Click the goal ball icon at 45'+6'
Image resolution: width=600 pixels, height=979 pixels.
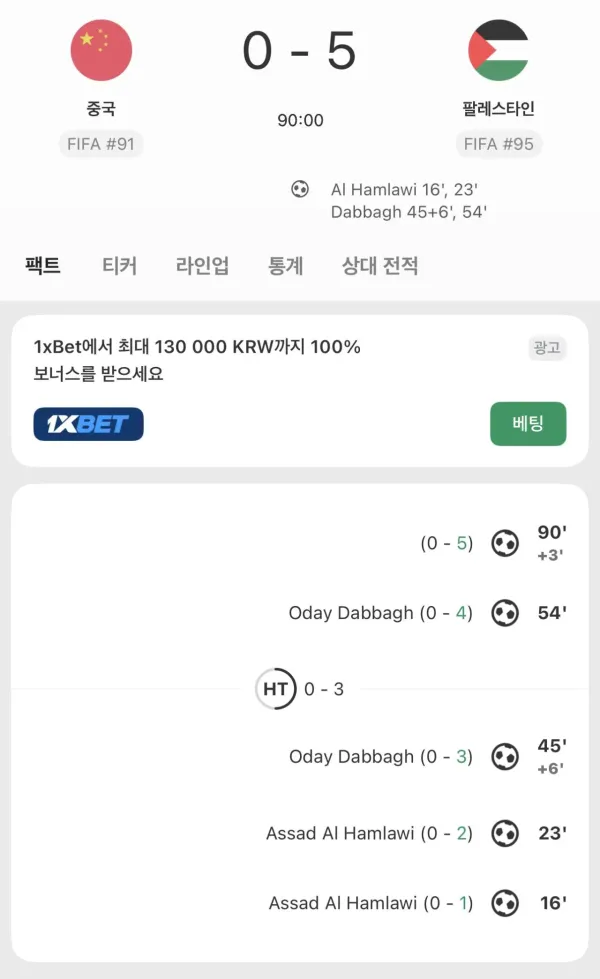coord(504,757)
